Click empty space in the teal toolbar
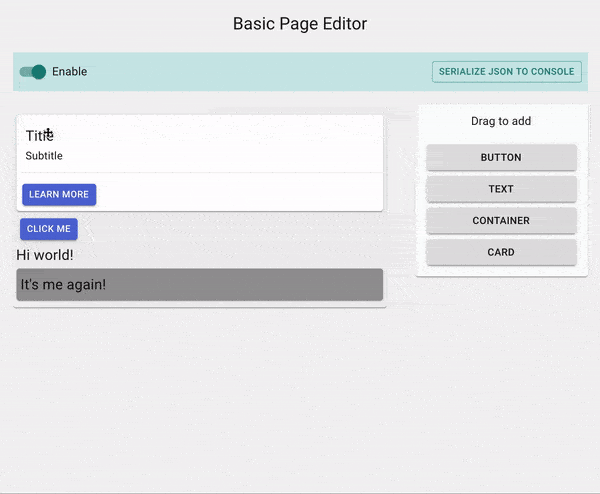Screen dimensions: 600x494 tap(260, 72)
